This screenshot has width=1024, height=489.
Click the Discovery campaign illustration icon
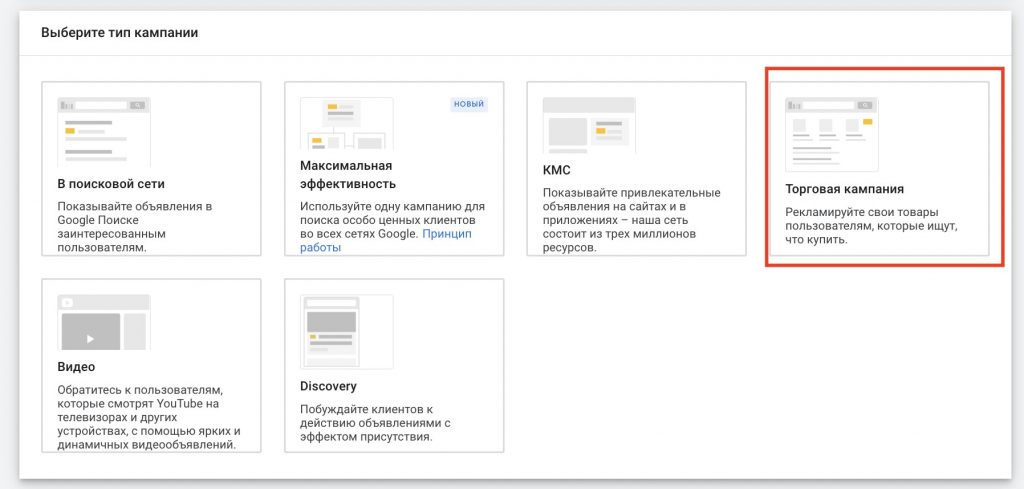tap(346, 332)
